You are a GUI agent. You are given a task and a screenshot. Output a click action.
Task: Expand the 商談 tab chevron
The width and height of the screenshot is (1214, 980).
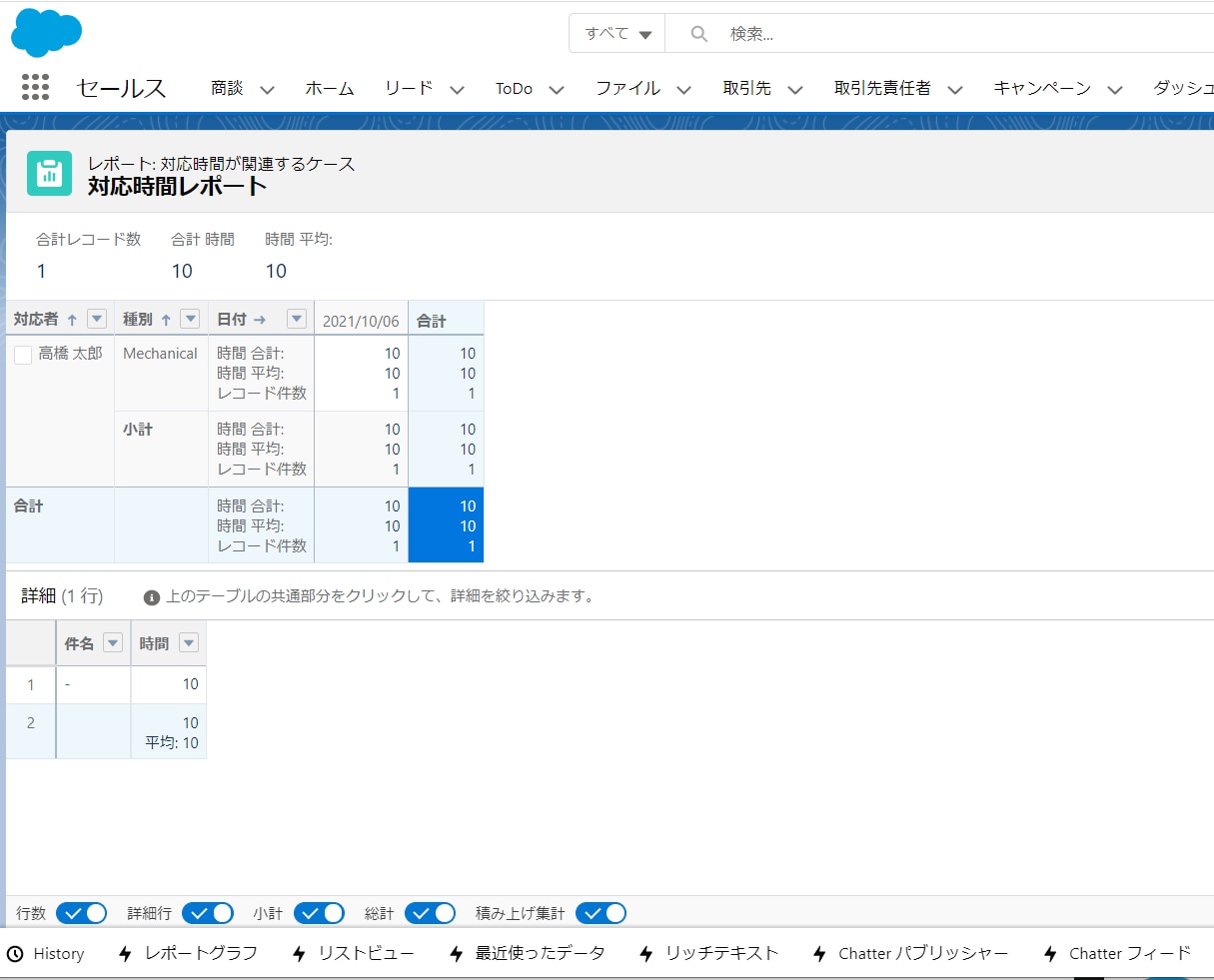click(x=268, y=89)
